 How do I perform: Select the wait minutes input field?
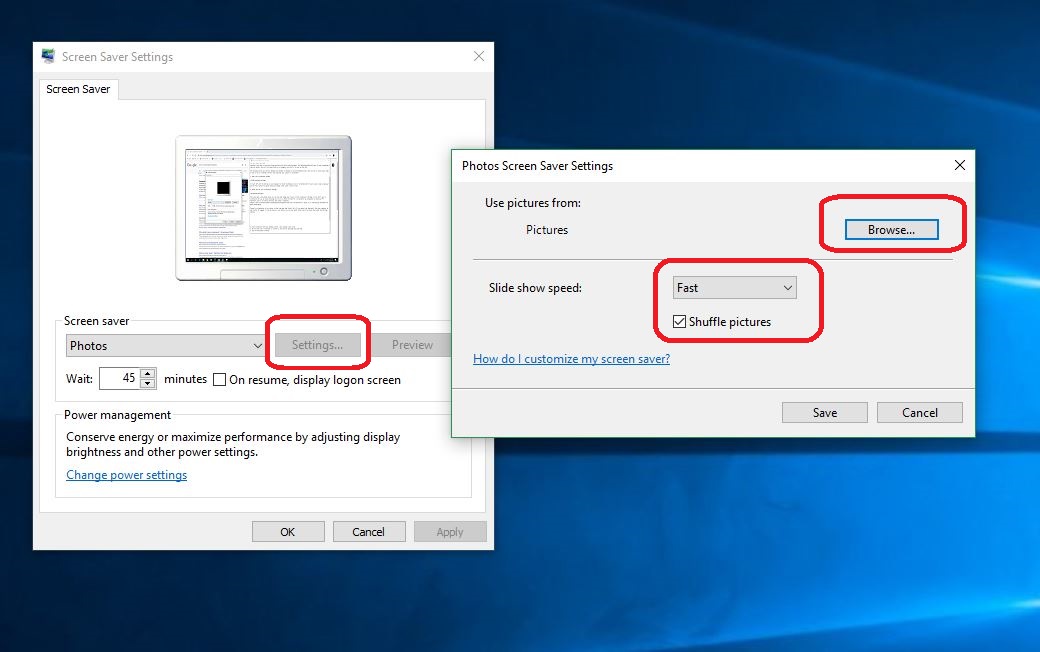[x=122, y=378]
